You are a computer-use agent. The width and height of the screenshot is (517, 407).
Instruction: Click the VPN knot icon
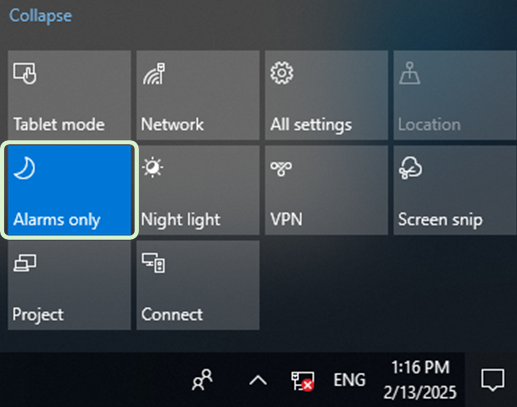point(281,168)
